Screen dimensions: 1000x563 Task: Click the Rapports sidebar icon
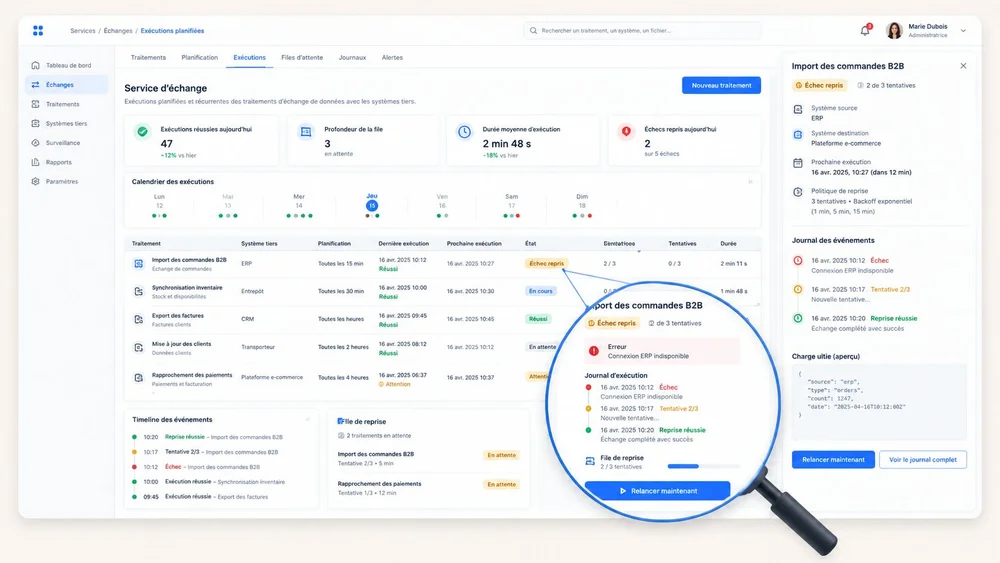(35, 162)
